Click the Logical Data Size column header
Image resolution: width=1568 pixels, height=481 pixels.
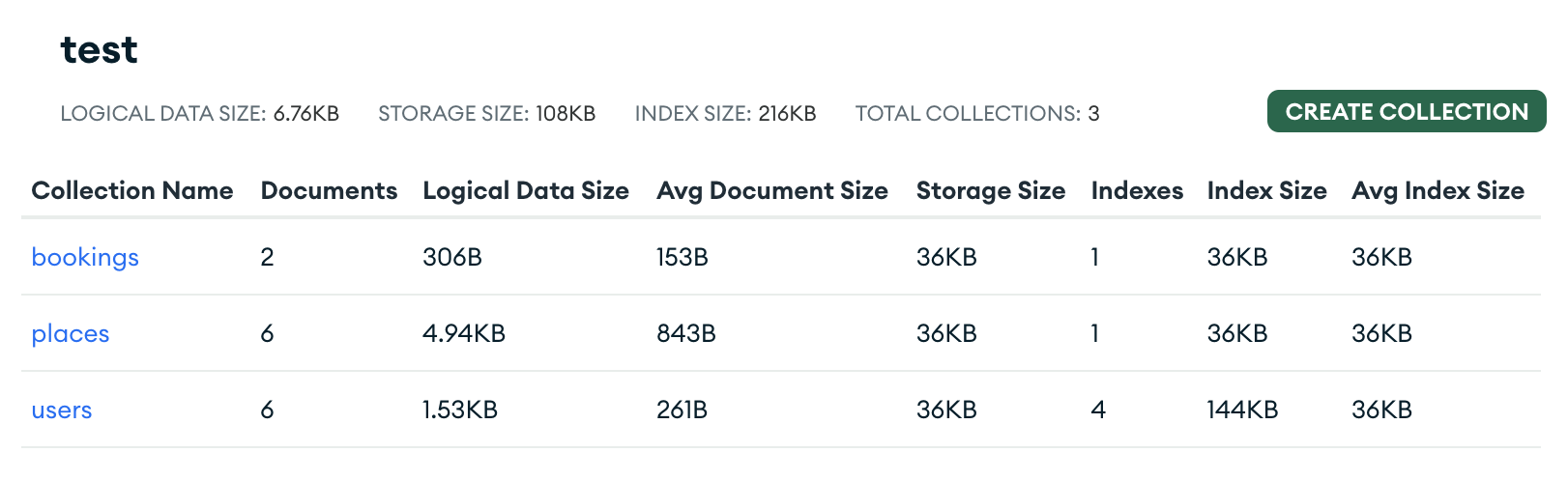coord(526,190)
